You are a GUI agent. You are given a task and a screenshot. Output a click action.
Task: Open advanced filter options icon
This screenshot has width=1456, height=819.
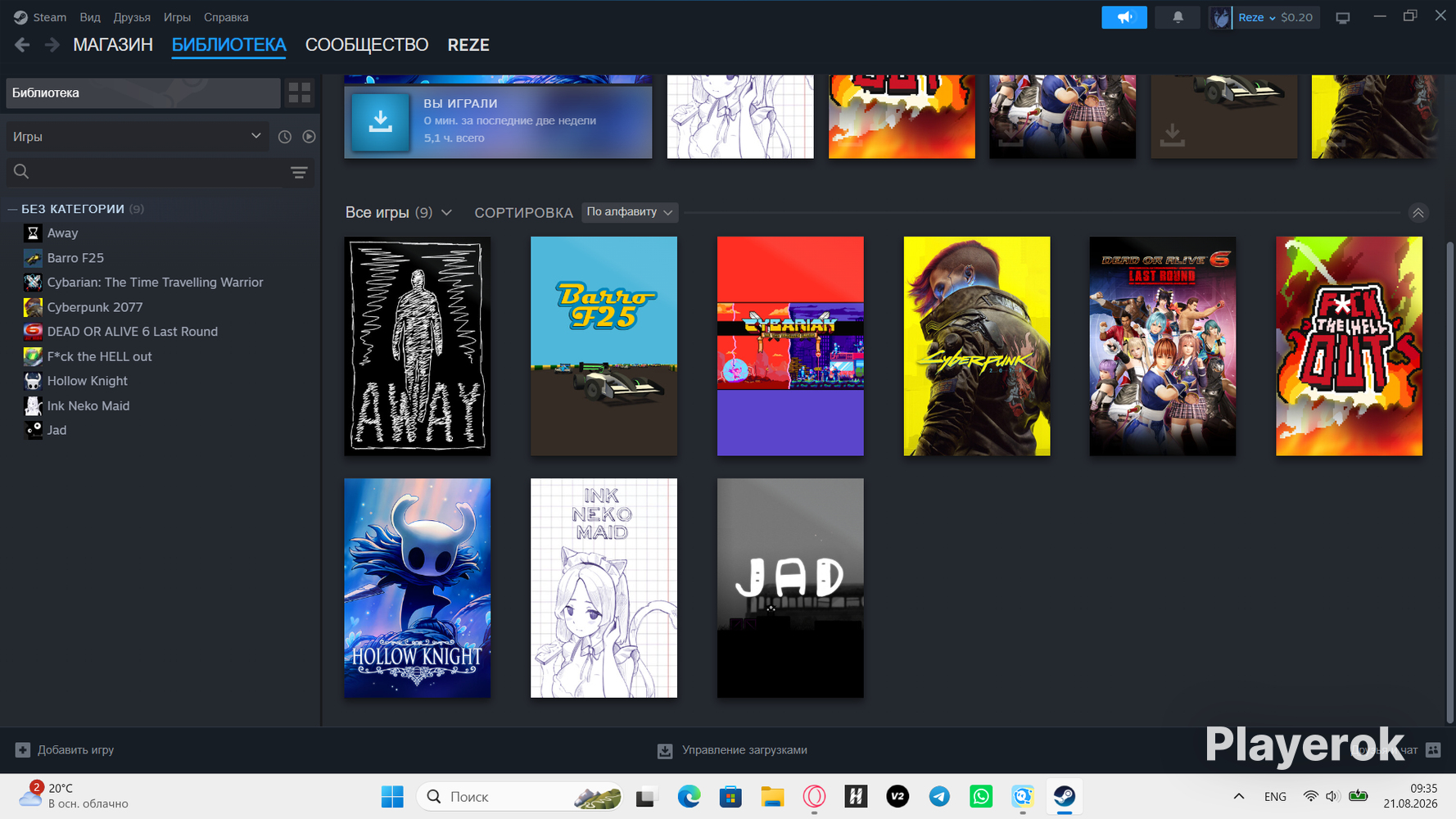(x=299, y=172)
